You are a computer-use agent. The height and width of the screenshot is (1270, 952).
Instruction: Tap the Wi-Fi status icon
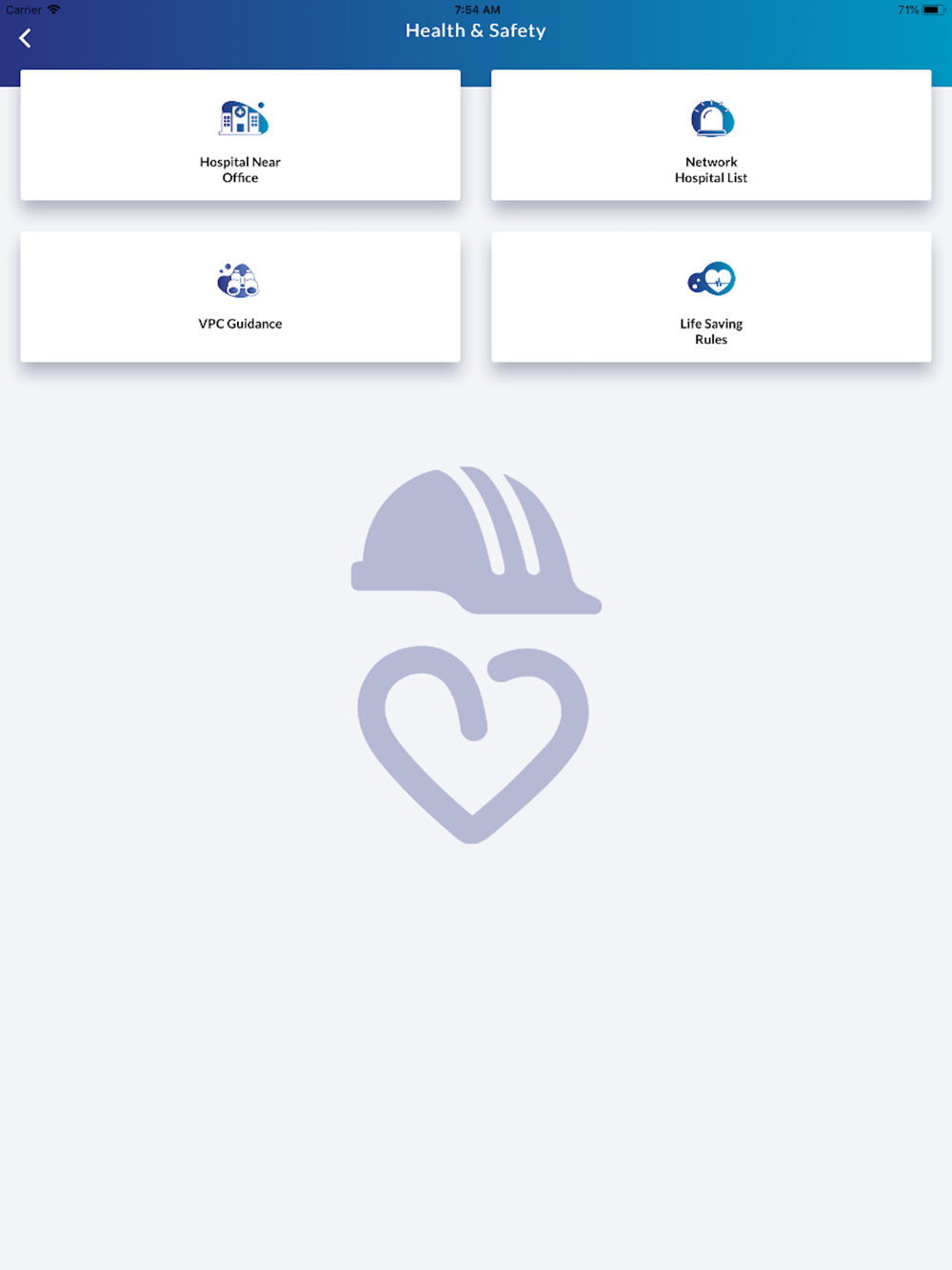pyautogui.click(x=53, y=10)
